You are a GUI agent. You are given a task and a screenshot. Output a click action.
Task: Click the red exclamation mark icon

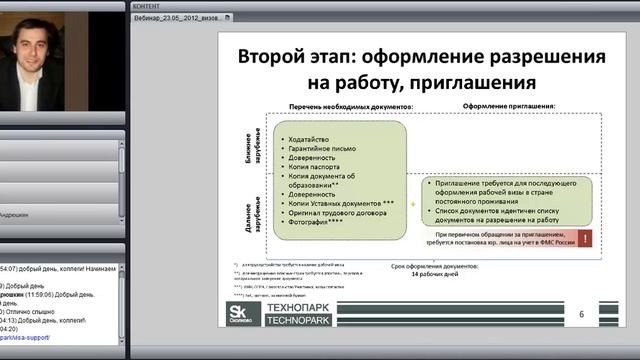[585, 238]
